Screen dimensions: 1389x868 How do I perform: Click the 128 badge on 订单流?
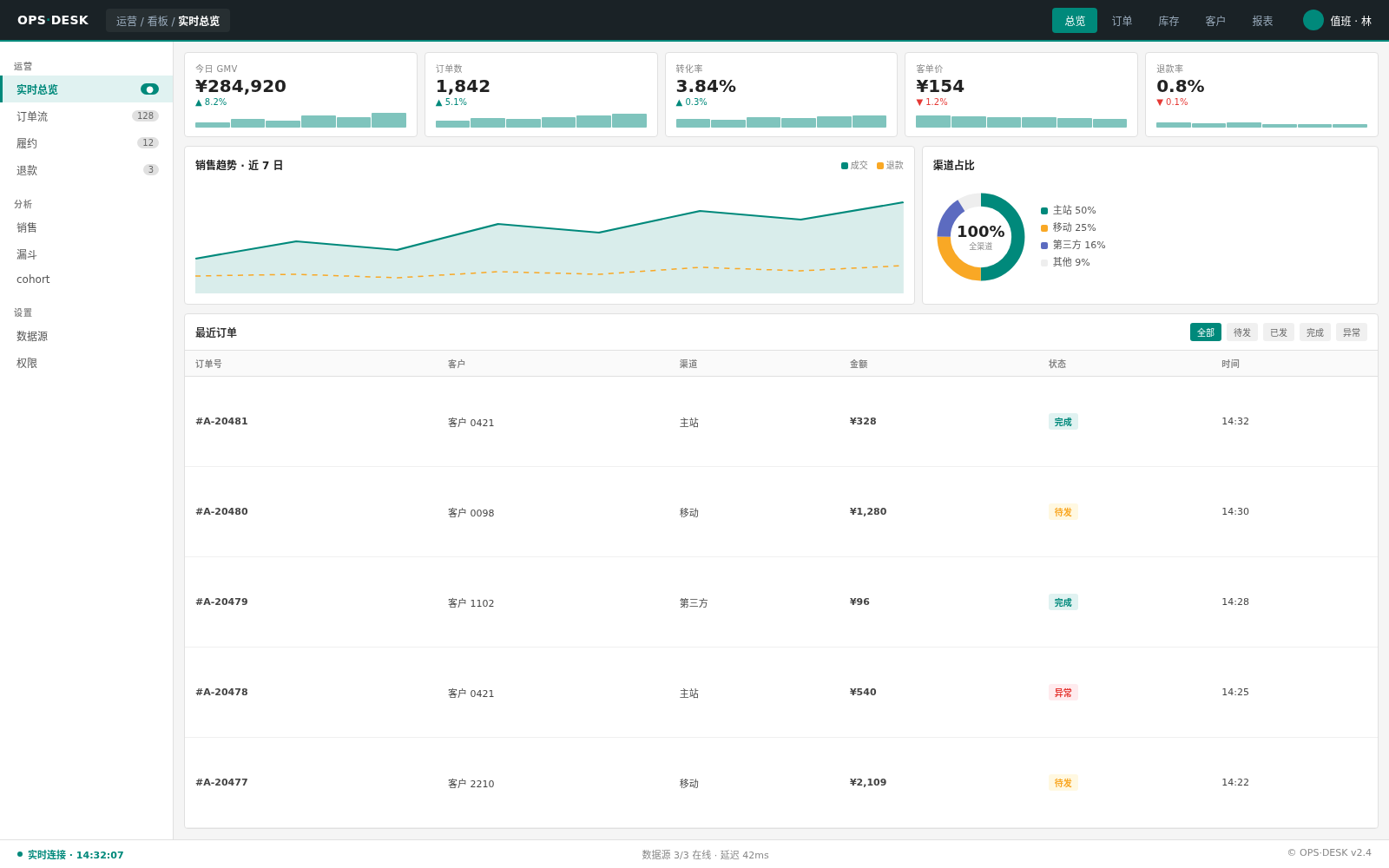[x=145, y=116]
